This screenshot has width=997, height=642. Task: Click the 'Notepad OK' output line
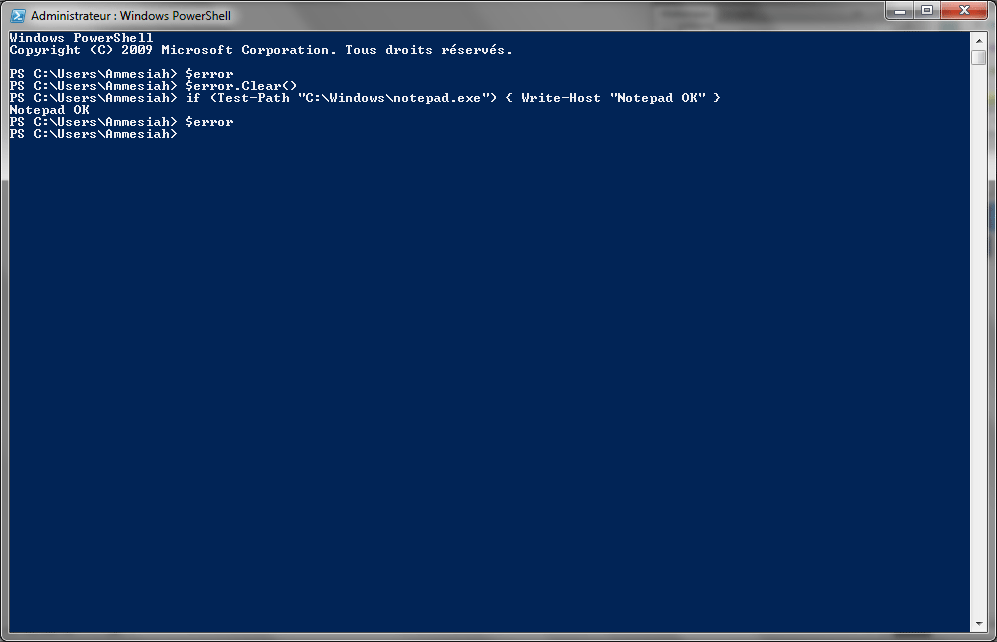pyautogui.click(x=50, y=109)
